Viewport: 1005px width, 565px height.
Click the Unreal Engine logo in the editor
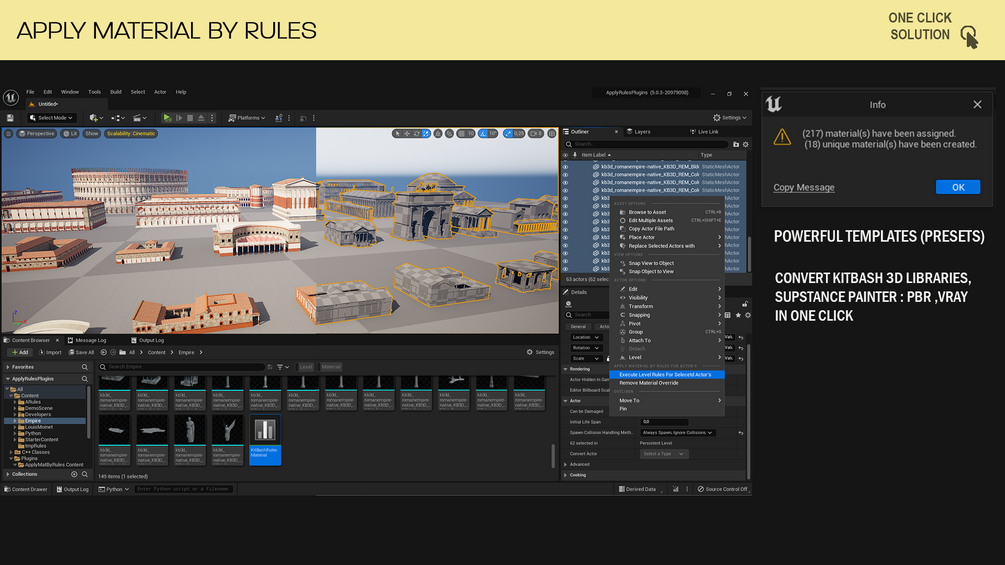(11, 97)
